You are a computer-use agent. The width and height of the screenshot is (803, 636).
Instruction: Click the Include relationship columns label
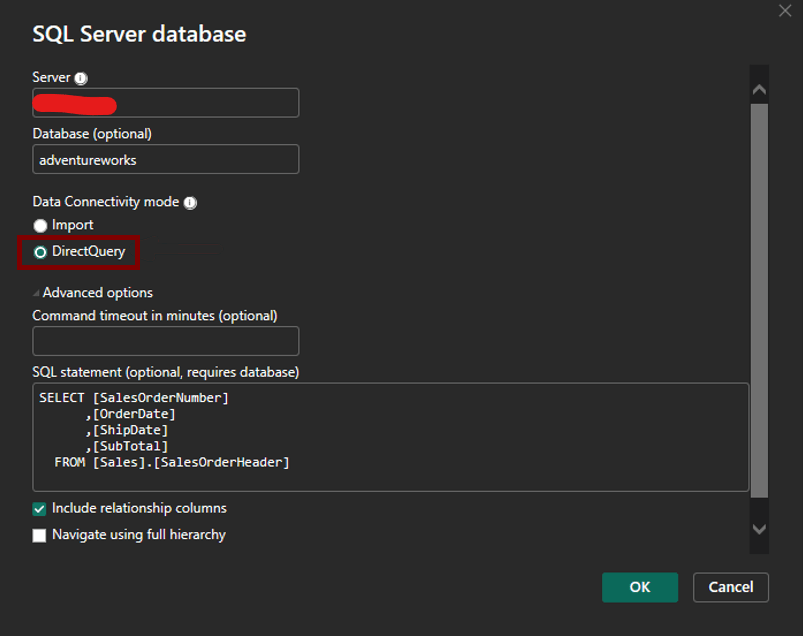tap(139, 508)
